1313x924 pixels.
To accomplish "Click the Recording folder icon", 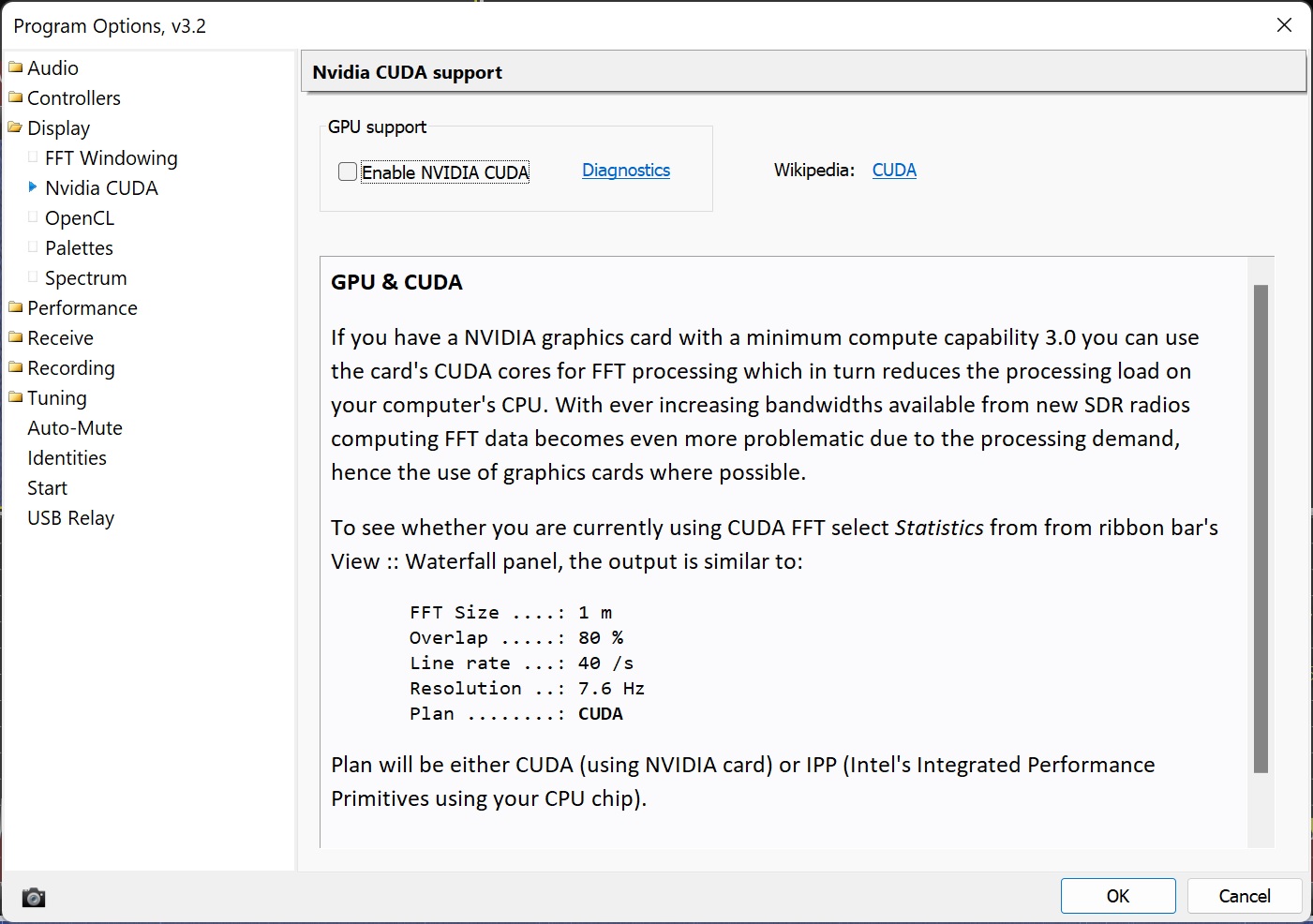I will (16, 367).
